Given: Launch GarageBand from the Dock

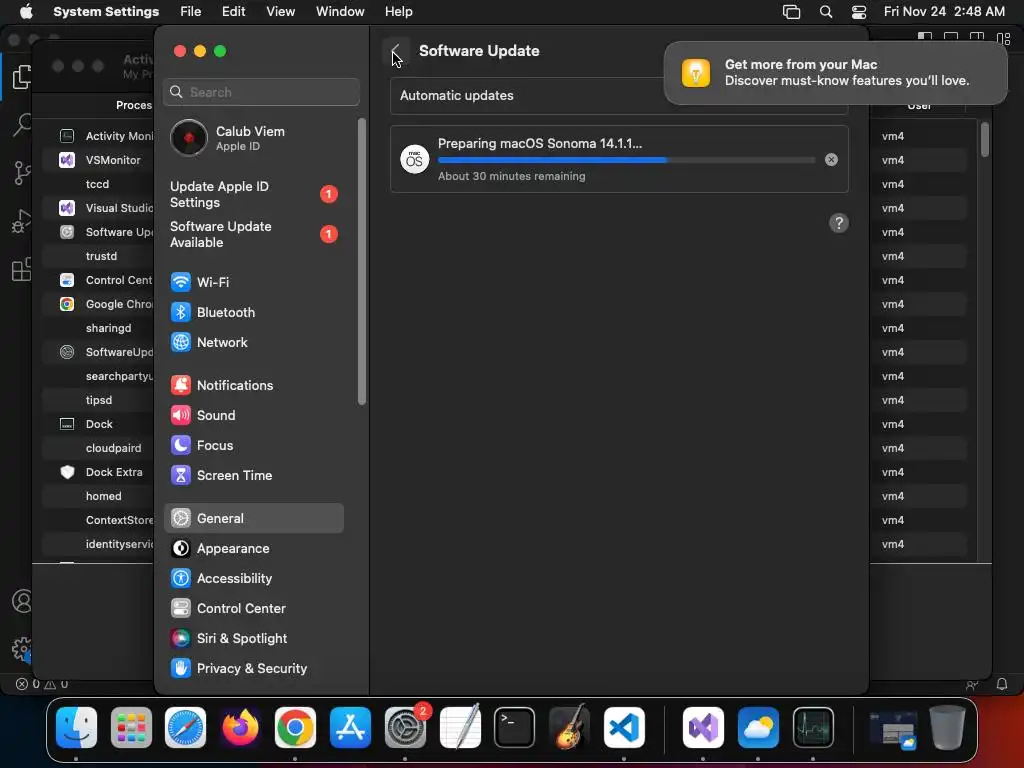Looking at the screenshot, I should pos(569,727).
